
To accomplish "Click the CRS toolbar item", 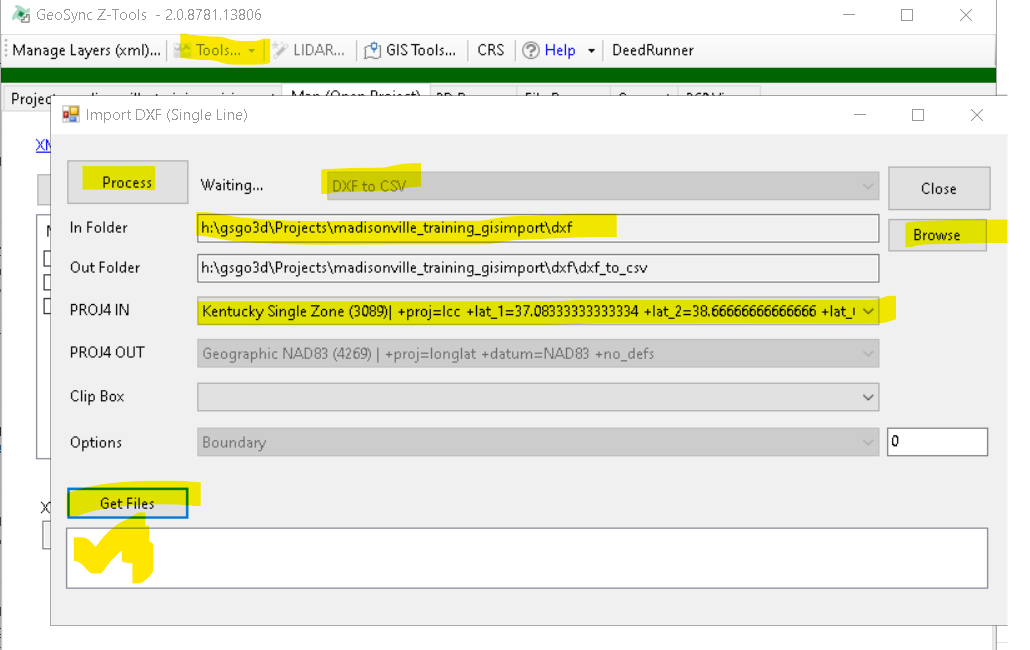I will click(x=491, y=50).
